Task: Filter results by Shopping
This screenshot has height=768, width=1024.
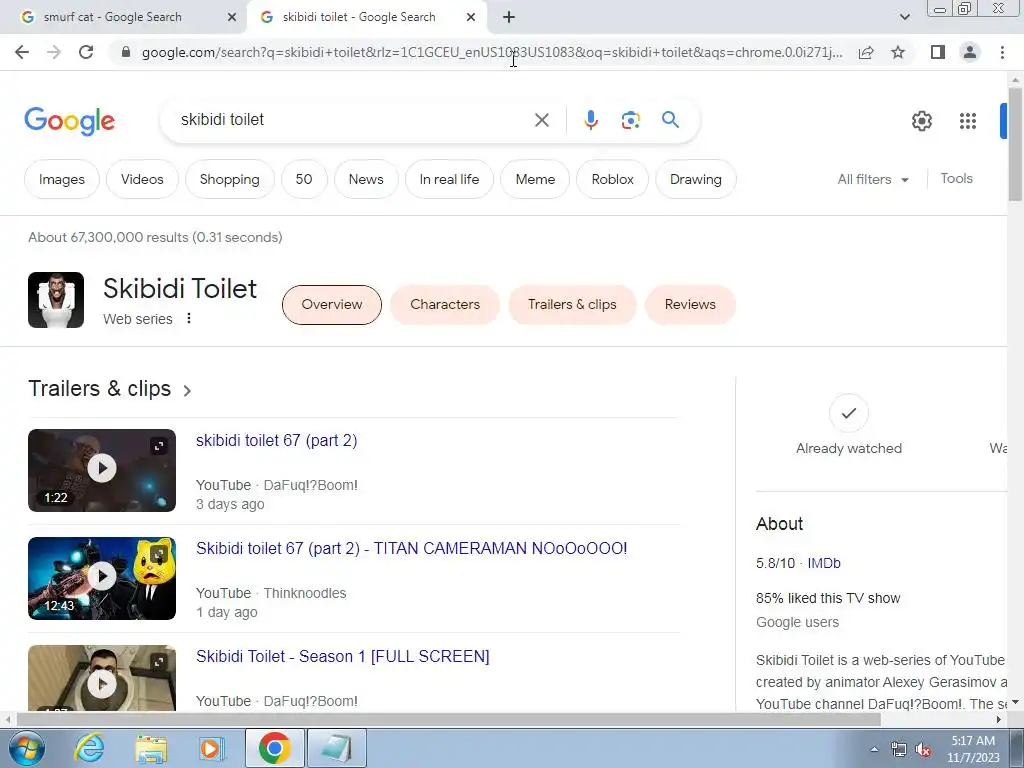Action: [230, 179]
